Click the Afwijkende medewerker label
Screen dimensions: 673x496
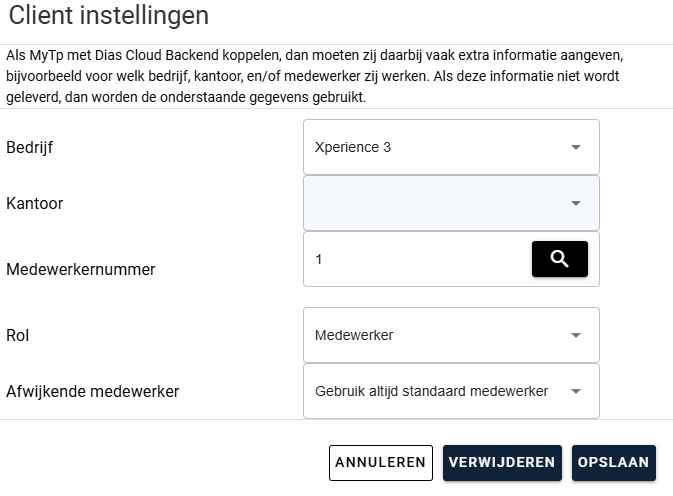tap(92, 391)
